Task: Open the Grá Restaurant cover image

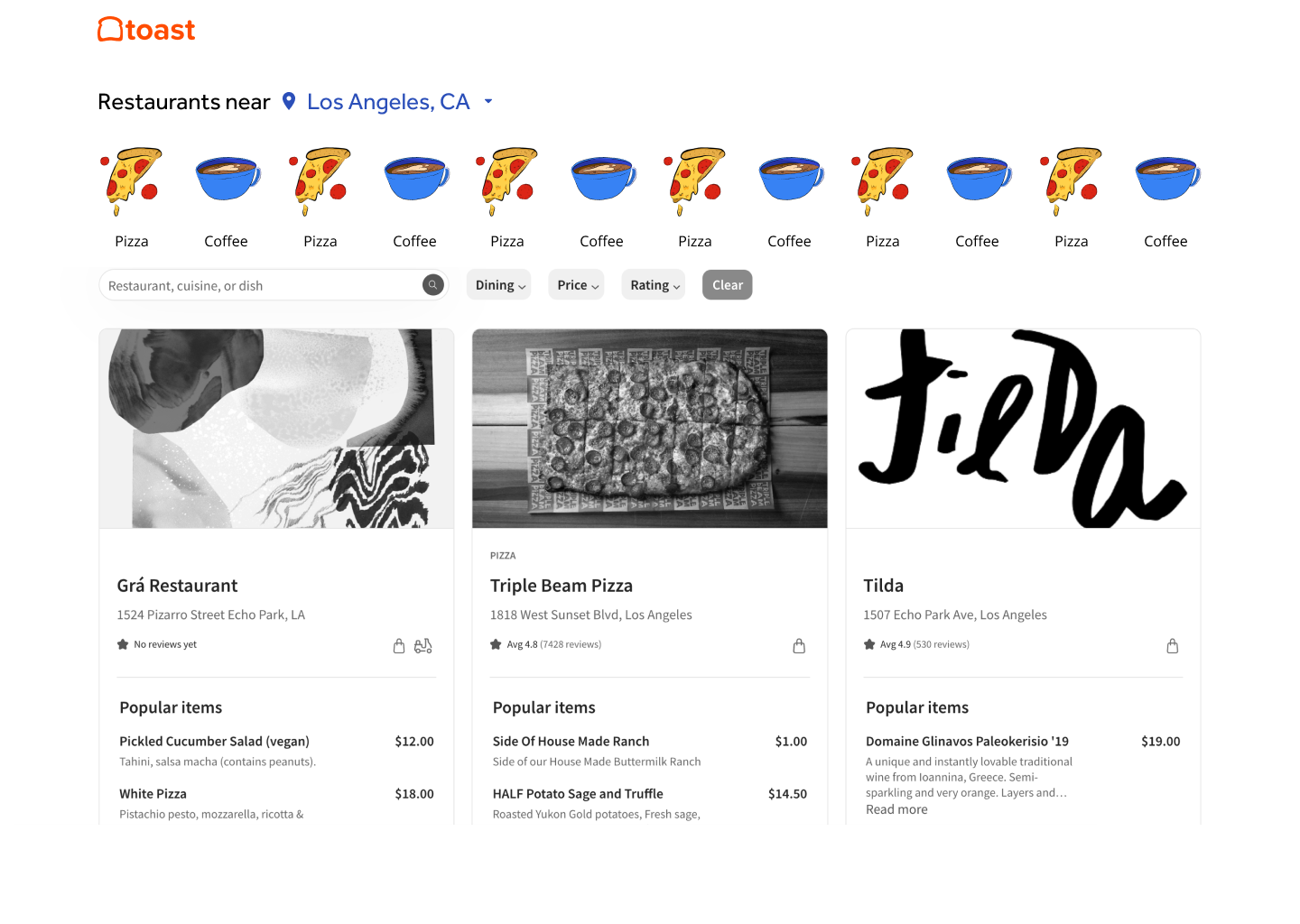Action: [276, 429]
